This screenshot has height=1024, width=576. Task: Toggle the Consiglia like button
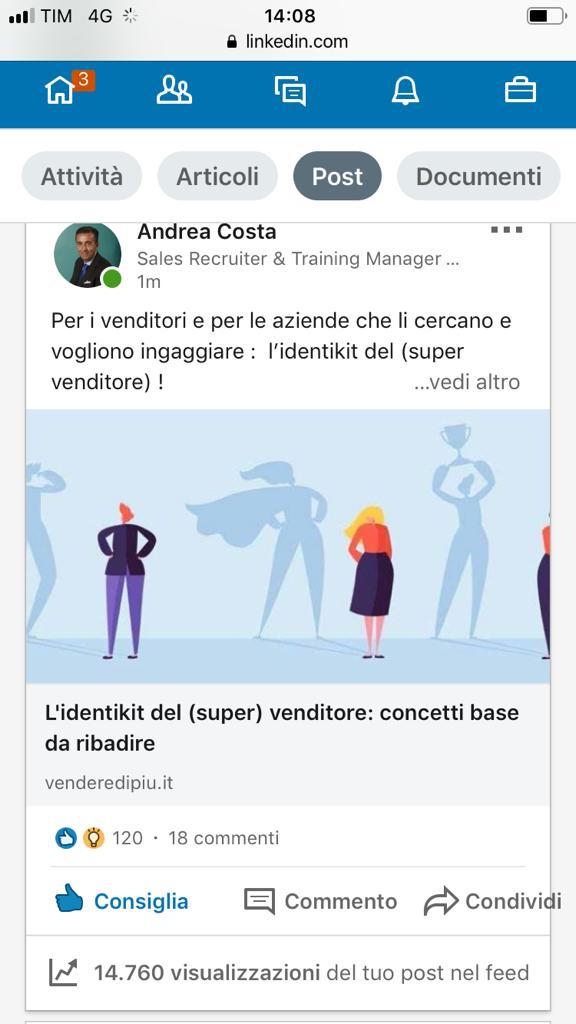point(121,901)
